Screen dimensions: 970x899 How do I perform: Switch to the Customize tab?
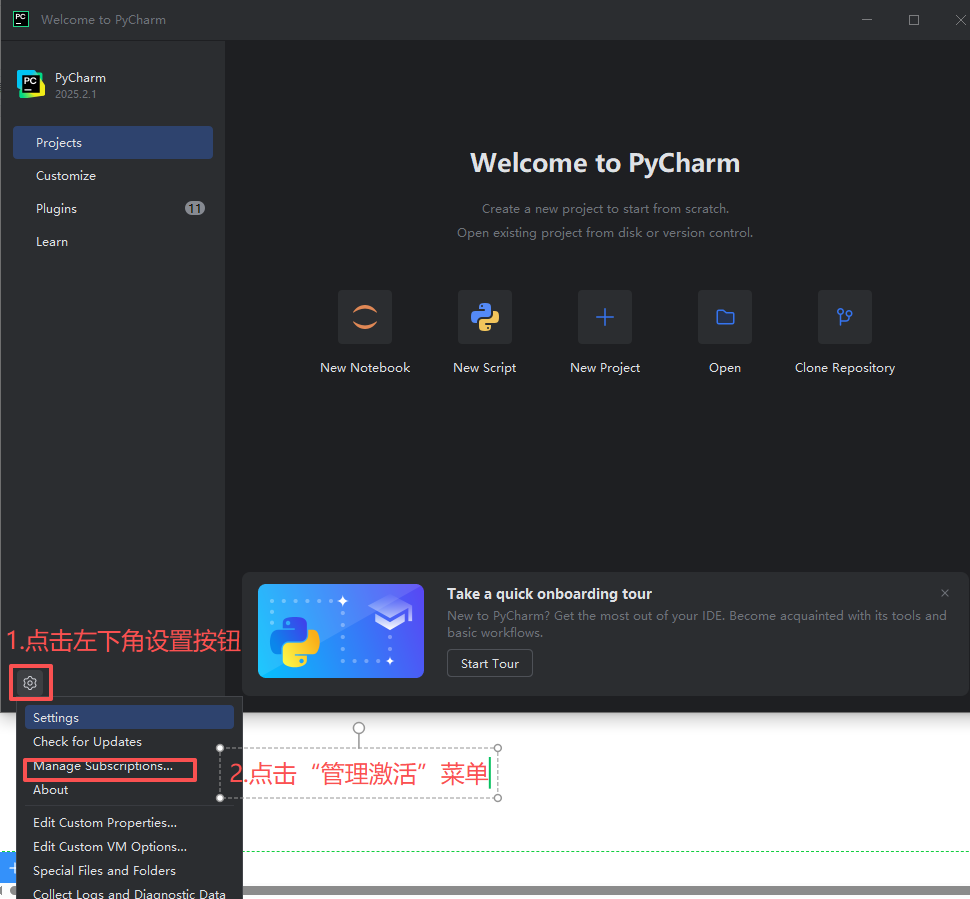click(66, 176)
